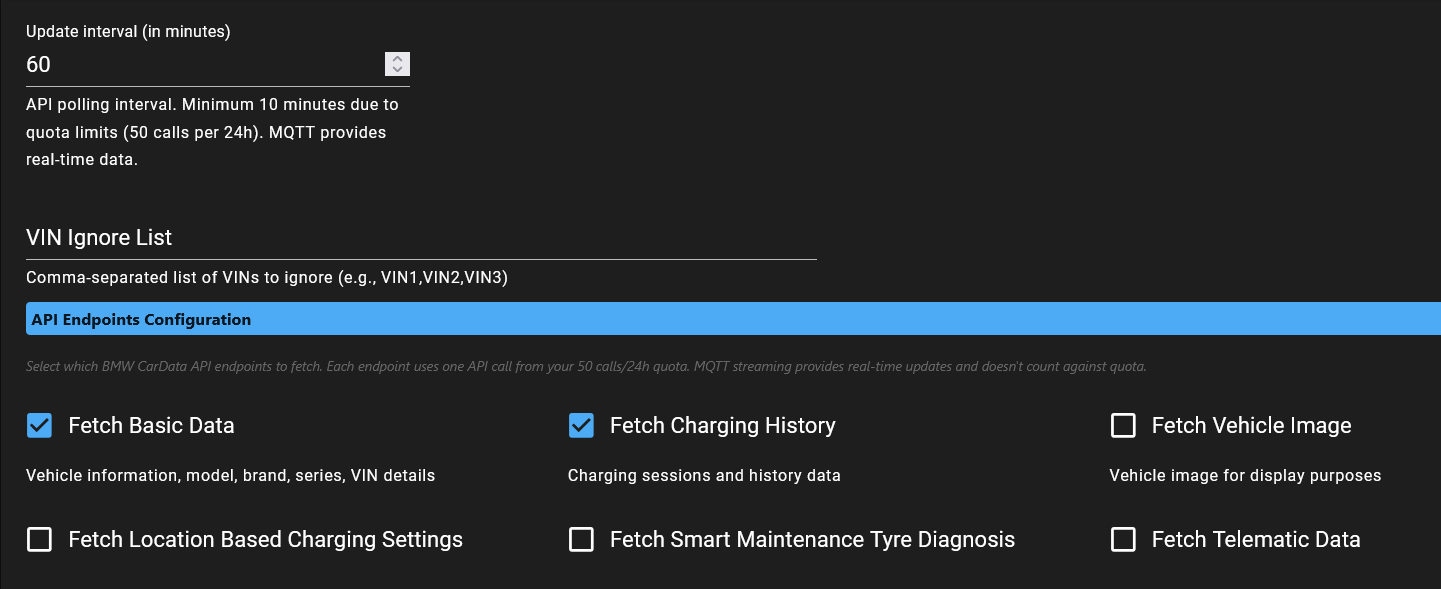Turn on the Fetch Telematic Data checkbox
This screenshot has height=589, width=1441.
1124,540
